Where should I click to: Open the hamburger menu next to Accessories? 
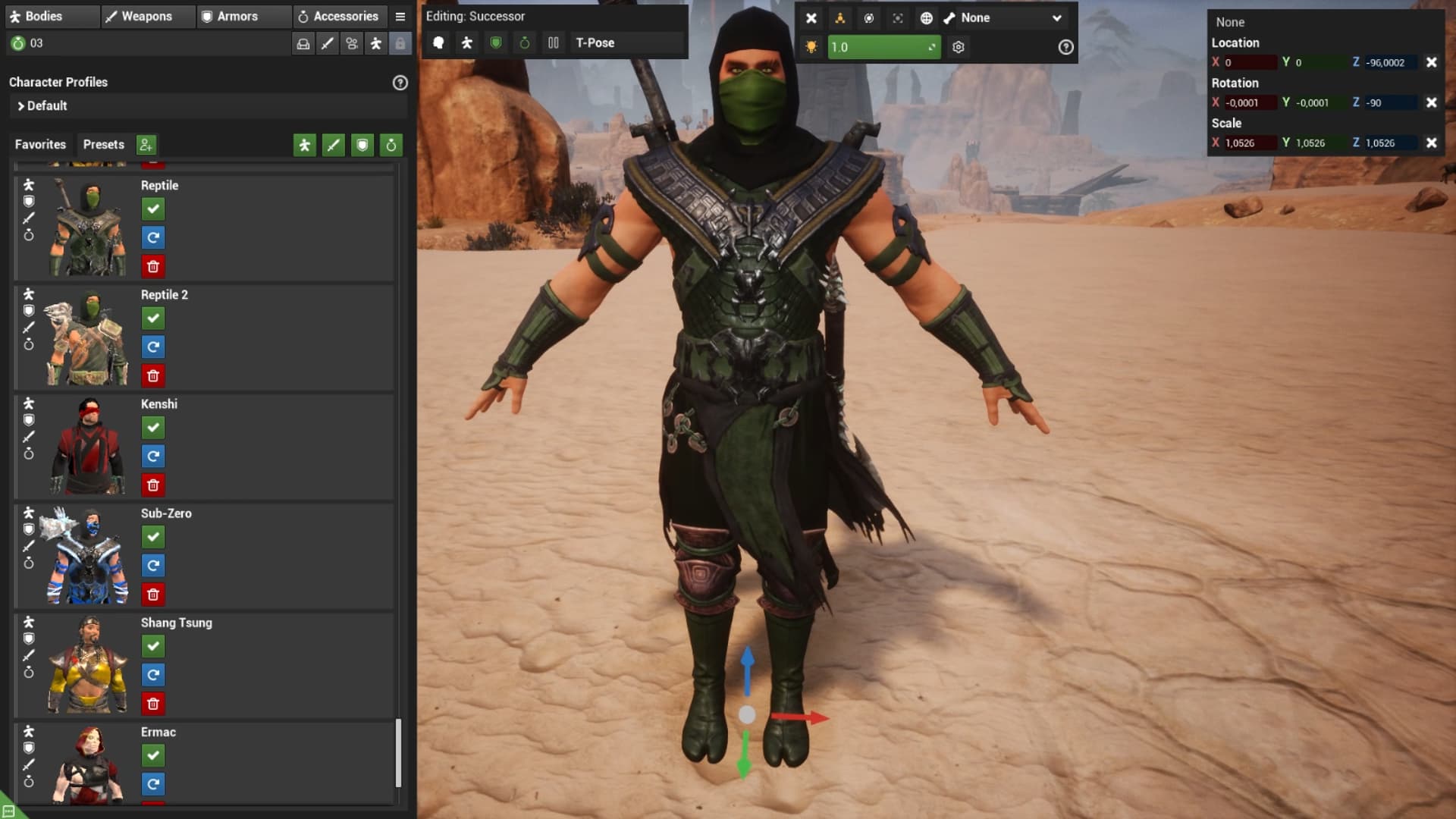(400, 17)
